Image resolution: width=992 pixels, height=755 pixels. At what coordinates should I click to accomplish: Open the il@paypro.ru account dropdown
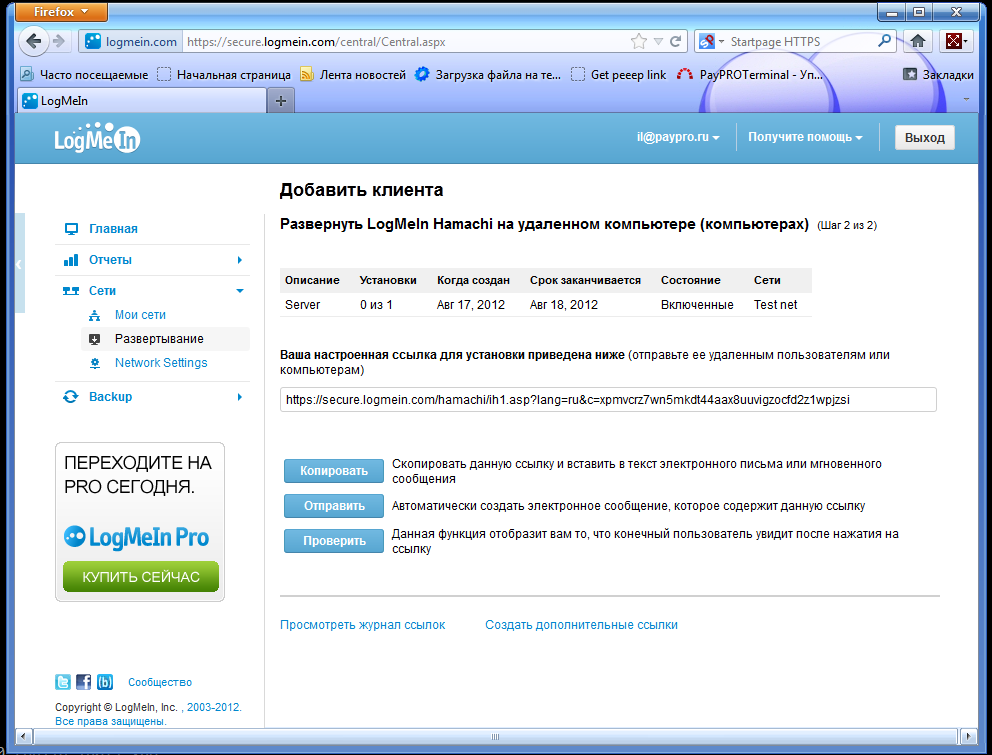pyautogui.click(x=678, y=137)
